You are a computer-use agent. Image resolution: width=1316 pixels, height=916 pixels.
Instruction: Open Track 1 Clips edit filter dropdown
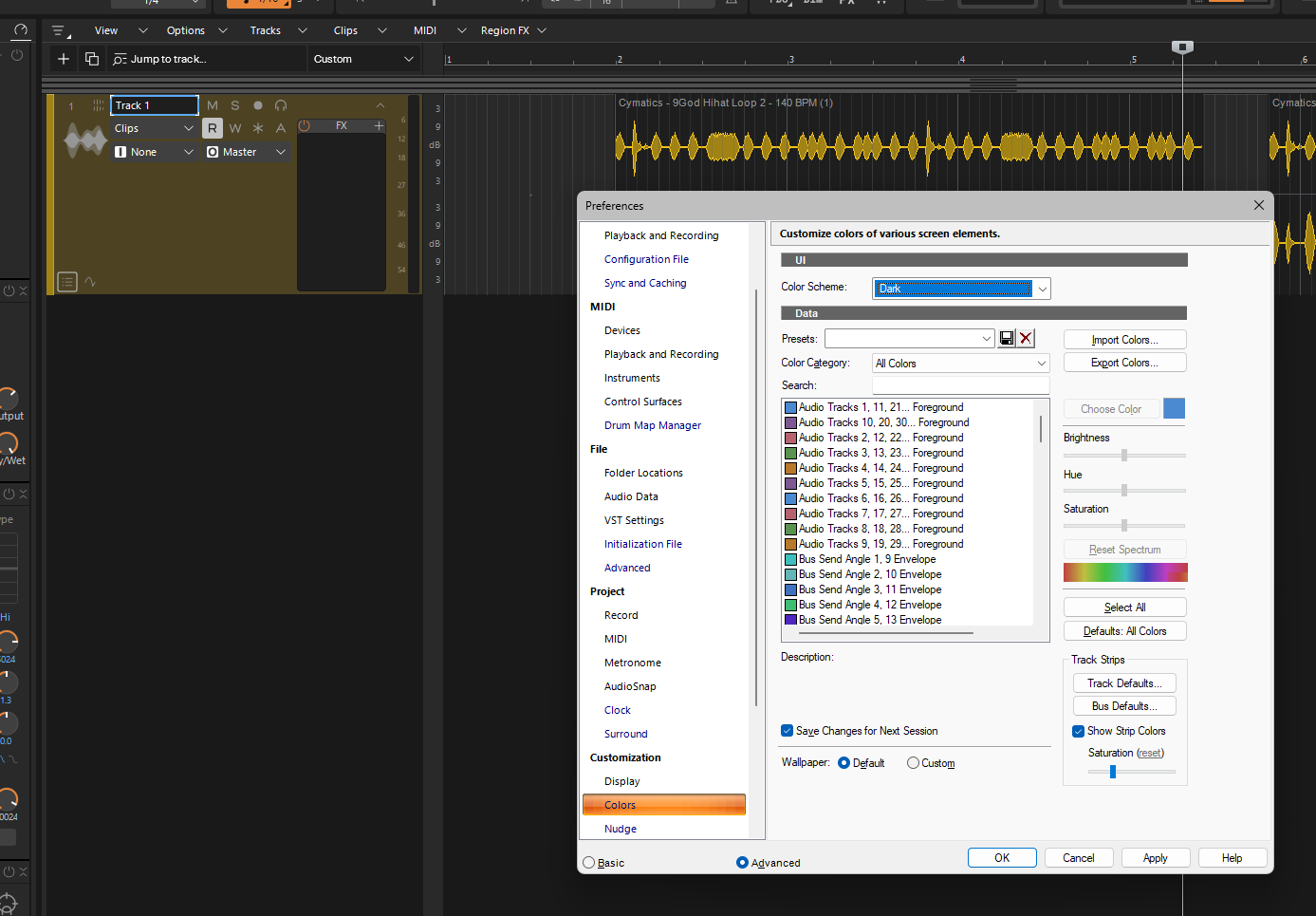point(155,128)
